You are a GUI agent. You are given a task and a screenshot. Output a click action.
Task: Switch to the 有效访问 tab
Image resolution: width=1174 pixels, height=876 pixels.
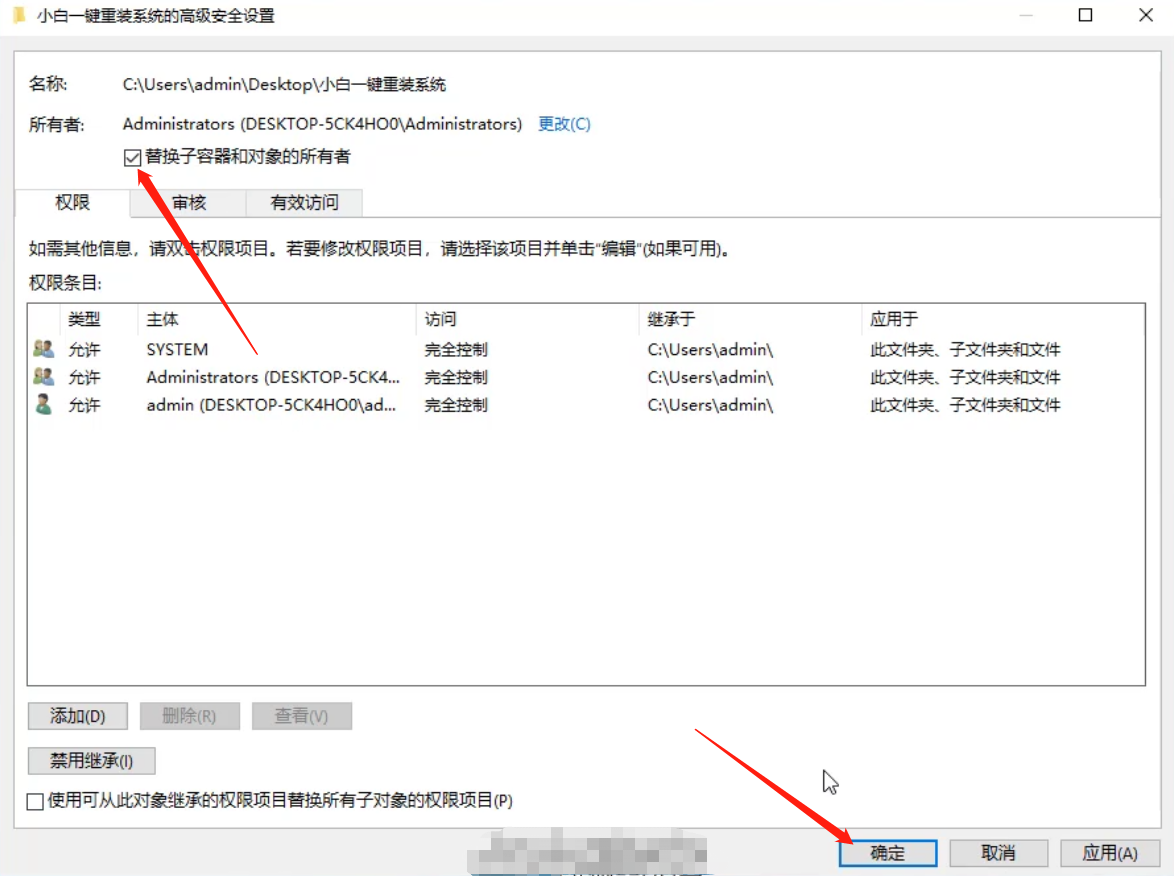click(x=304, y=203)
